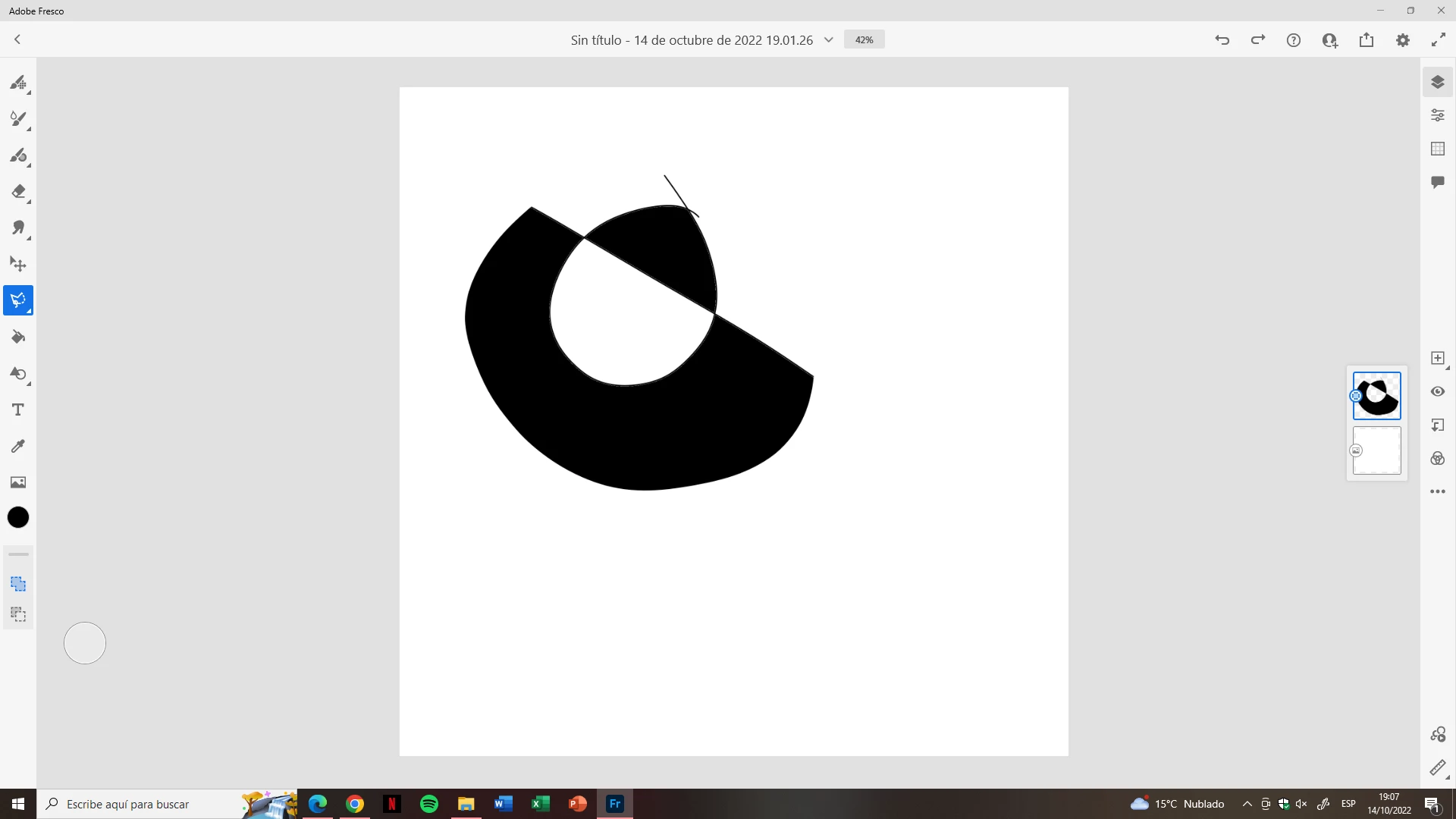Open the Place Image tool

(18, 482)
